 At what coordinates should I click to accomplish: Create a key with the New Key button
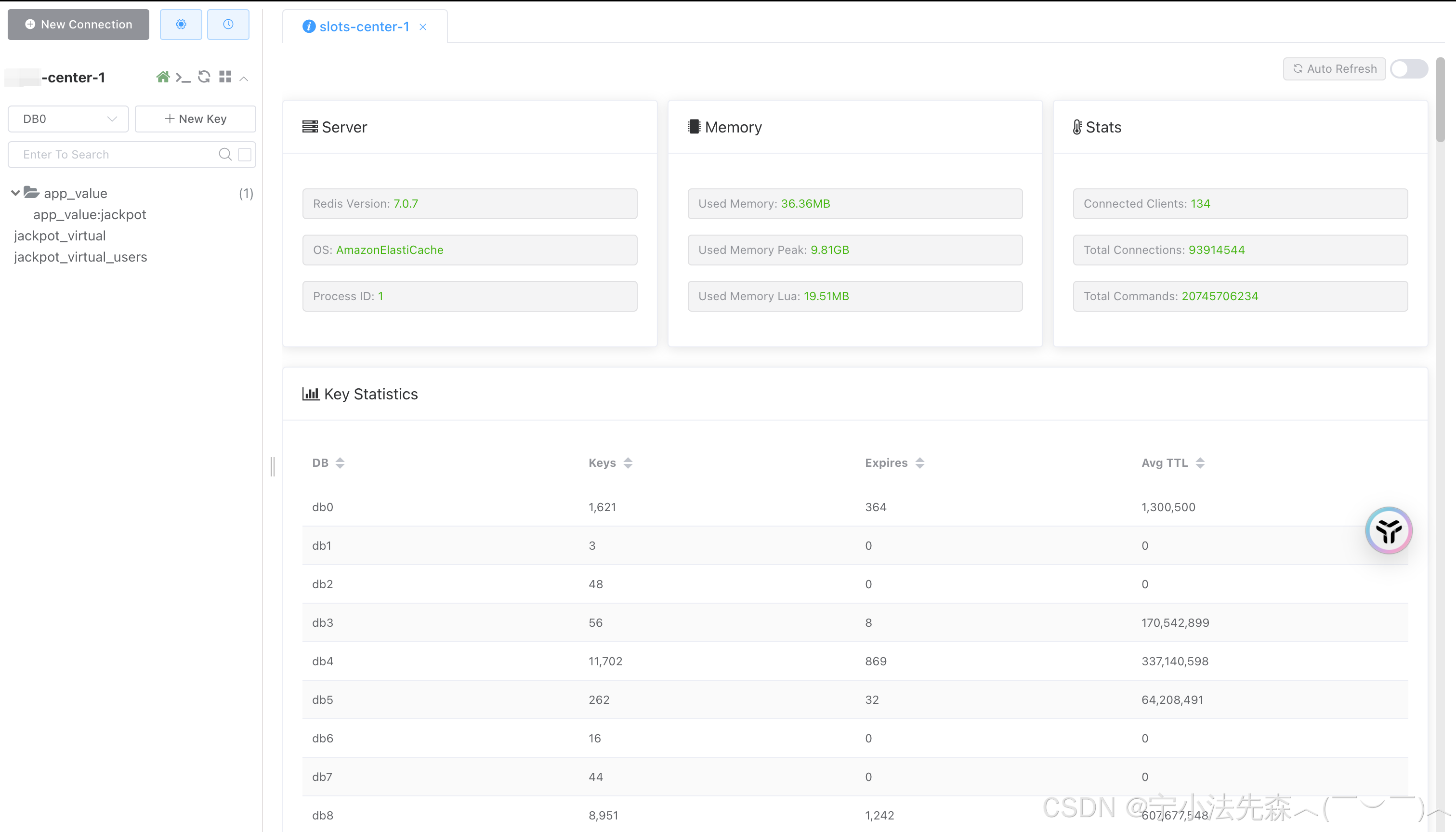pyautogui.click(x=195, y=119)
